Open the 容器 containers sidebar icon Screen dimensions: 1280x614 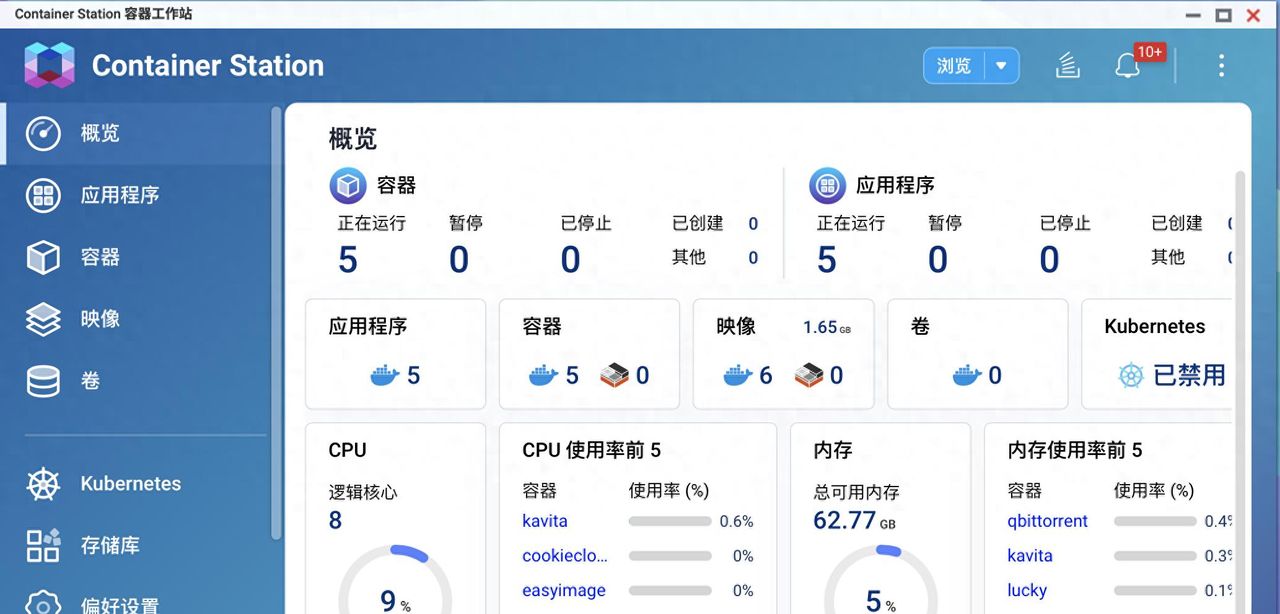pyautogui.click(x=43, y=257)
